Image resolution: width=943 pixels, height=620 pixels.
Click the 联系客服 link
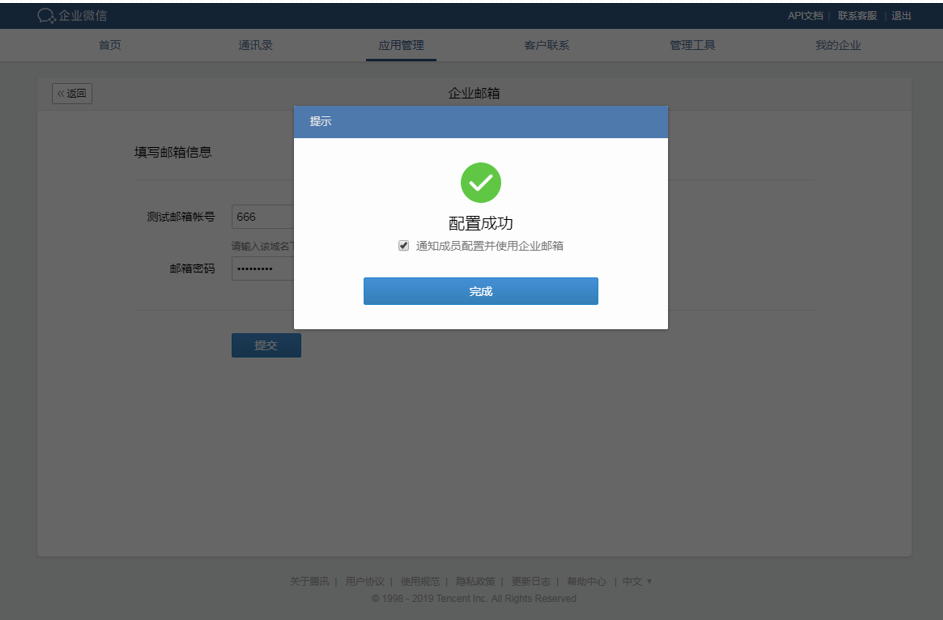[x=857, y=16]
